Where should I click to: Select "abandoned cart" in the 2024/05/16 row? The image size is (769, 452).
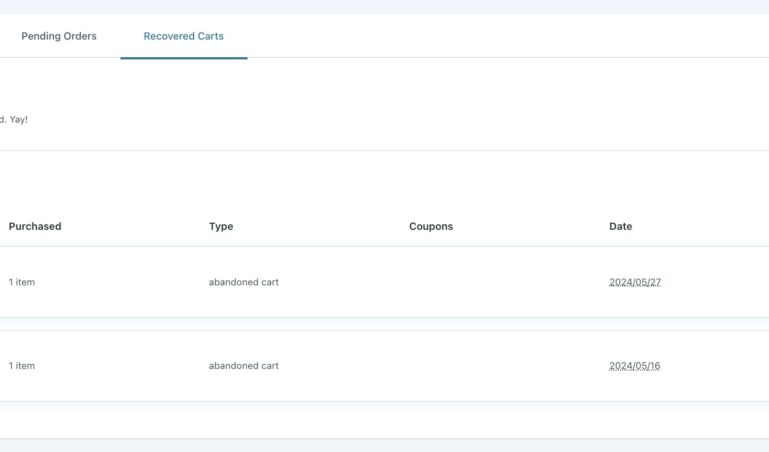coord(244,366)
